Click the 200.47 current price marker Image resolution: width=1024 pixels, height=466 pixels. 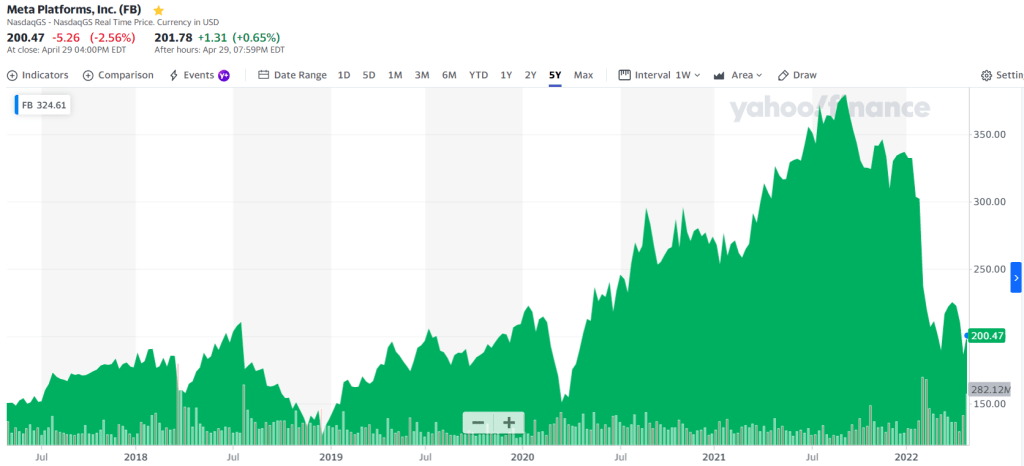point(987,336)
